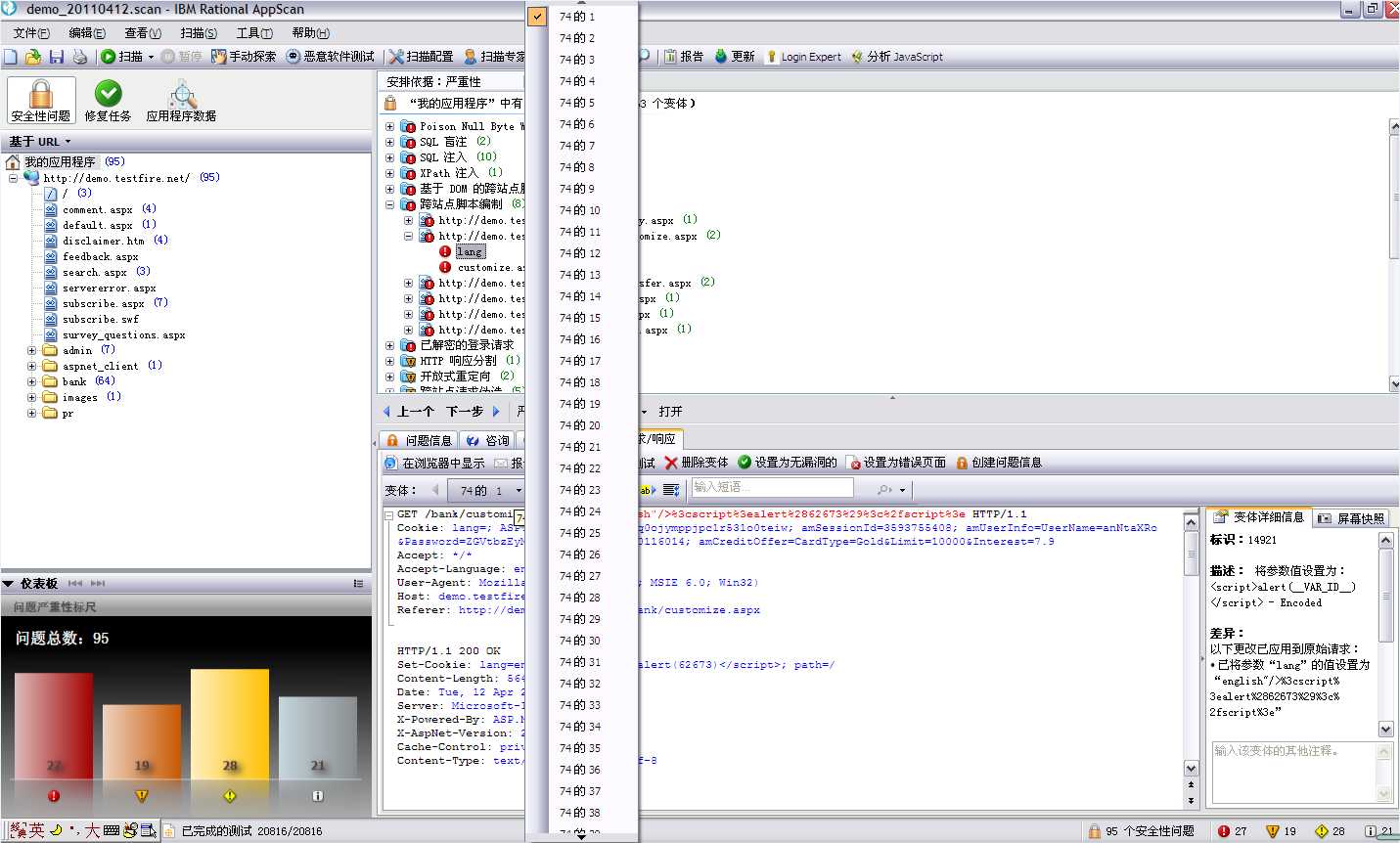Screen dimensions: 1400x843
Task: Switch to the 变体详细信息 tab
Action: point(1258,517)
